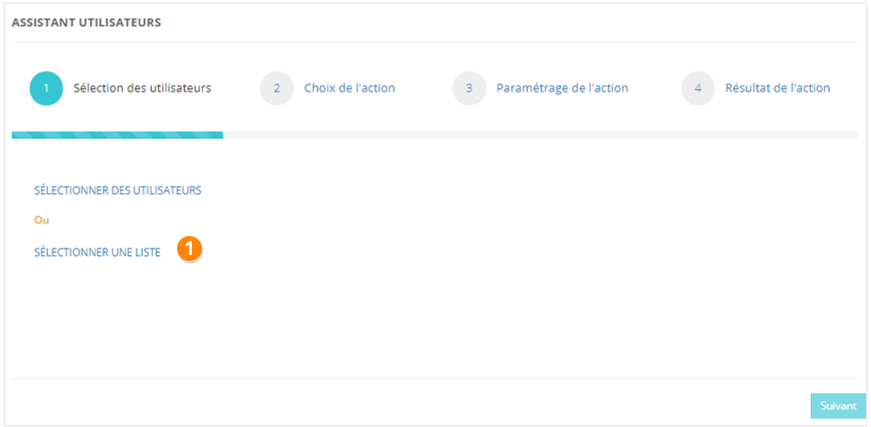The width and height of the screenshot is (871, 427).
Task: Click the line under the panel title
Action: [x=435, y=42]
